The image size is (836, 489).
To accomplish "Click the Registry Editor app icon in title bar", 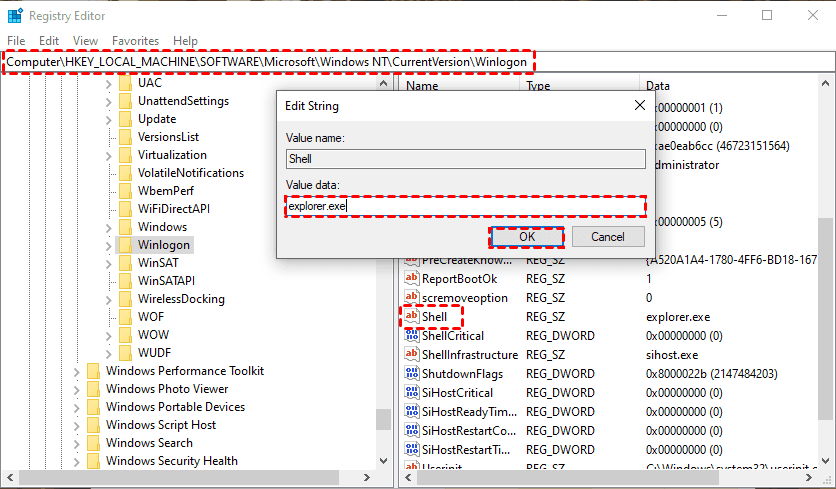I will point(15,15).
